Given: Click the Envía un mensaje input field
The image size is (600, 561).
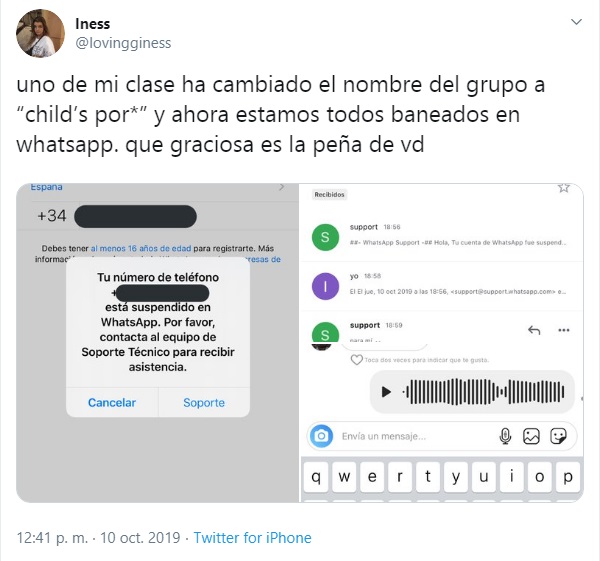Looking at the screenshot, I should [415, 436].
